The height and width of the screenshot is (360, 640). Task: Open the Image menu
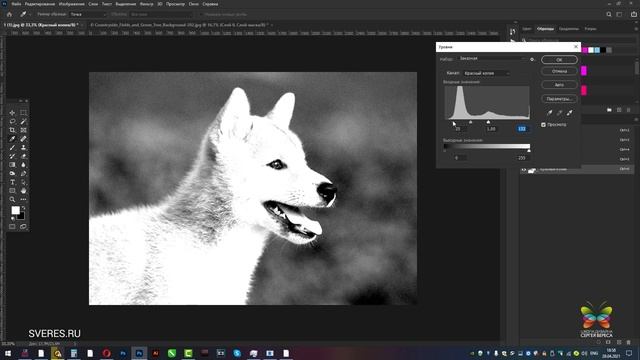coord(71,4)
